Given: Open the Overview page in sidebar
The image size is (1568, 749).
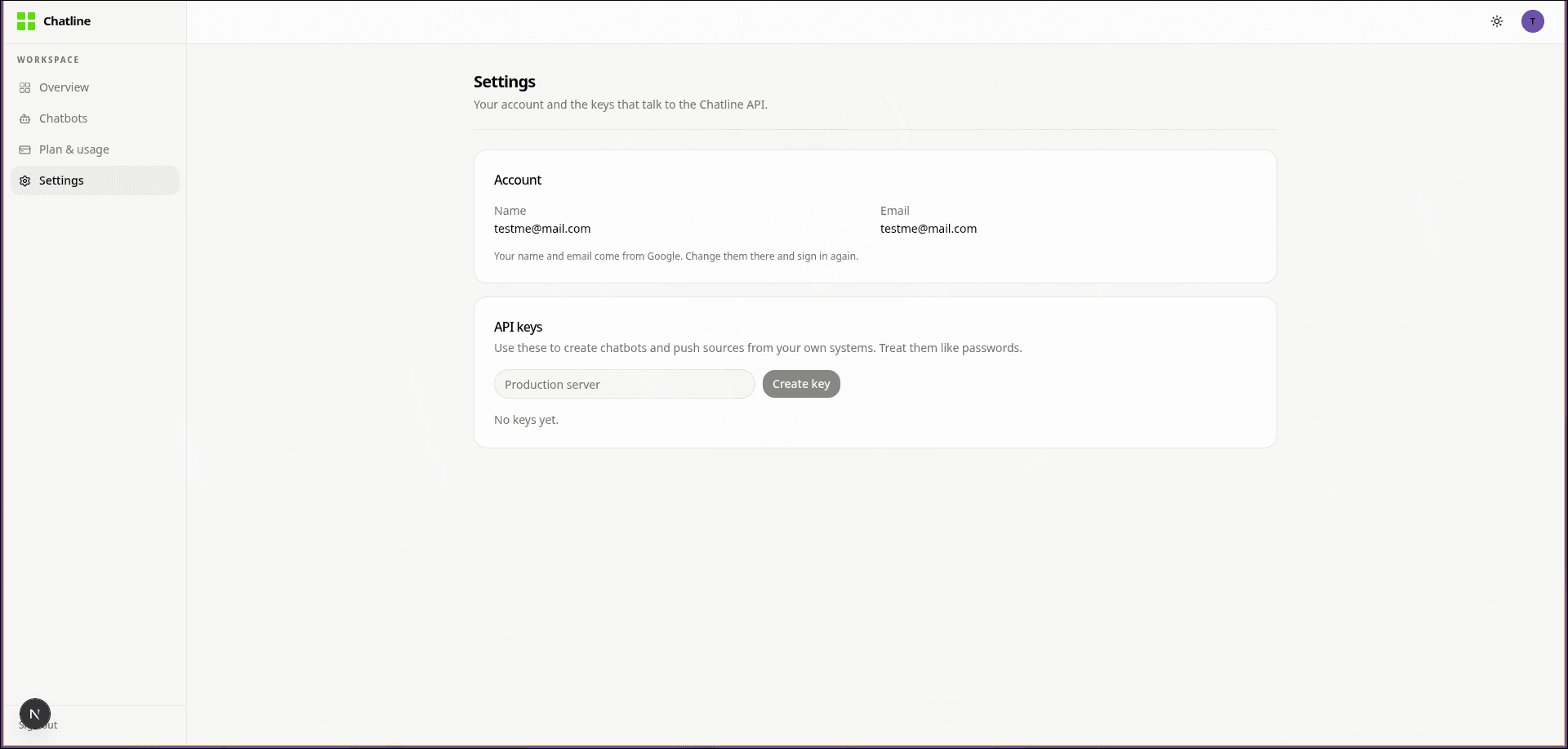Looking at the screenshot, I should 95,87.
